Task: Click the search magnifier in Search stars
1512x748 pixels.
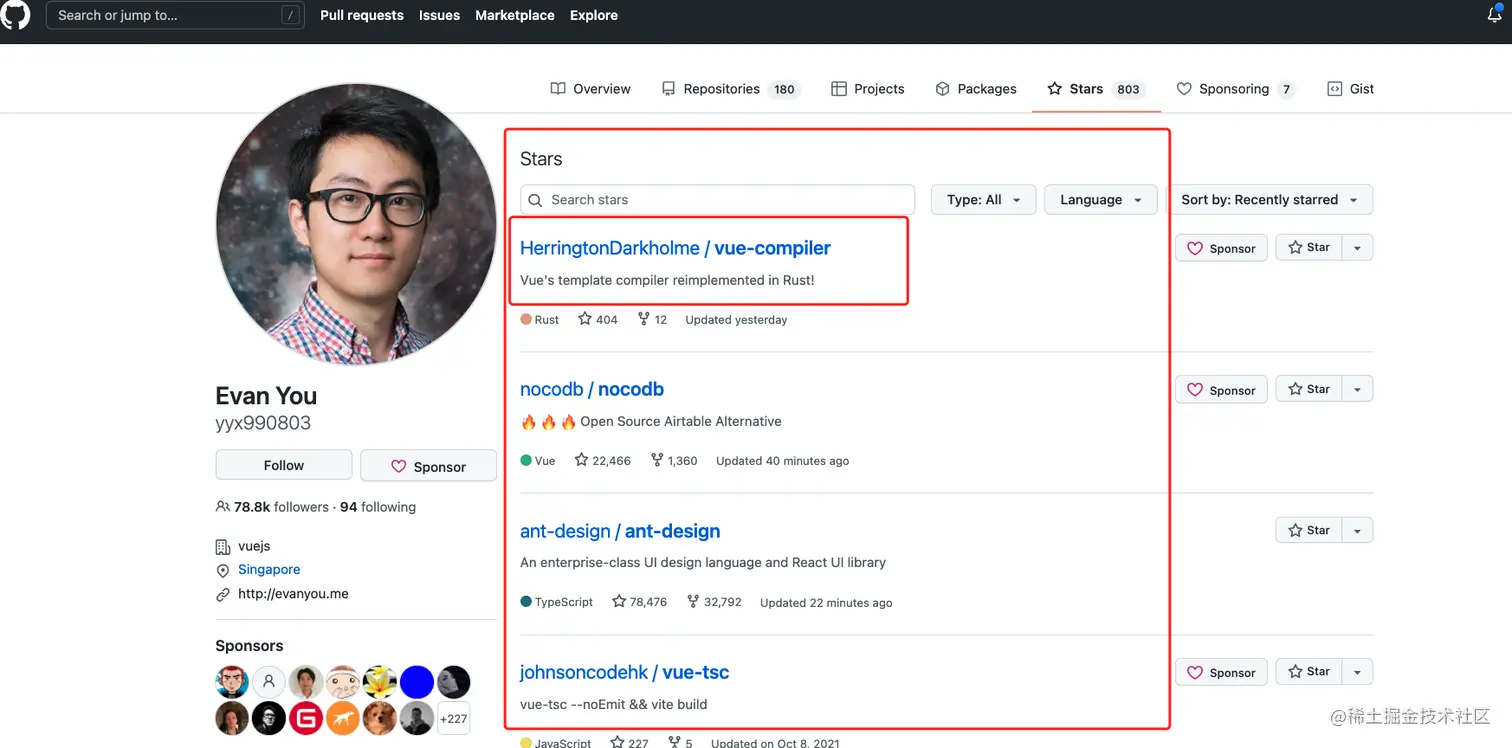Action: (536, 200)
